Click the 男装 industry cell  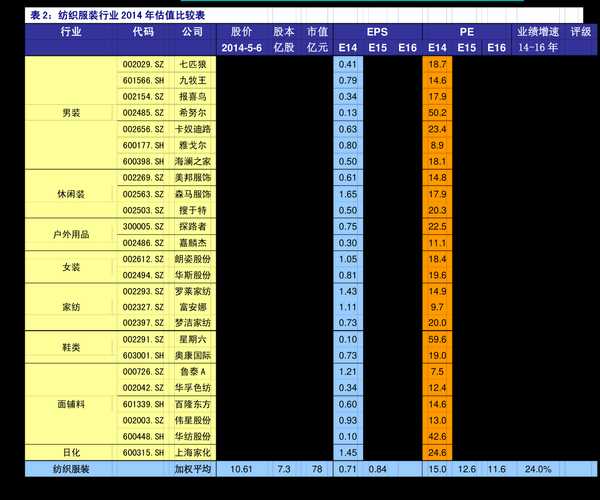point(71,113)
